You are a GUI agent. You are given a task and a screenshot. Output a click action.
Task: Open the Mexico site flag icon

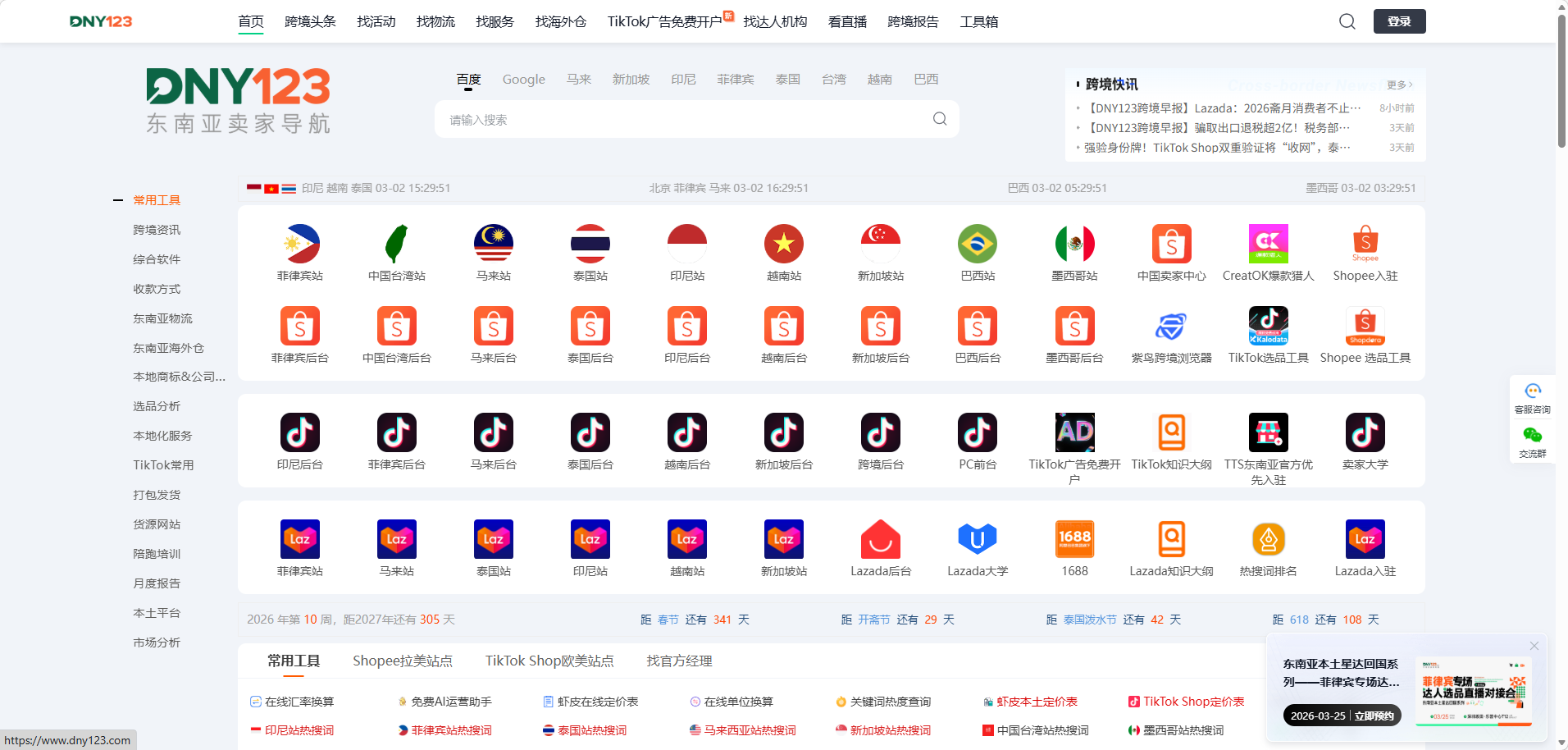(x=1074, y=244)
